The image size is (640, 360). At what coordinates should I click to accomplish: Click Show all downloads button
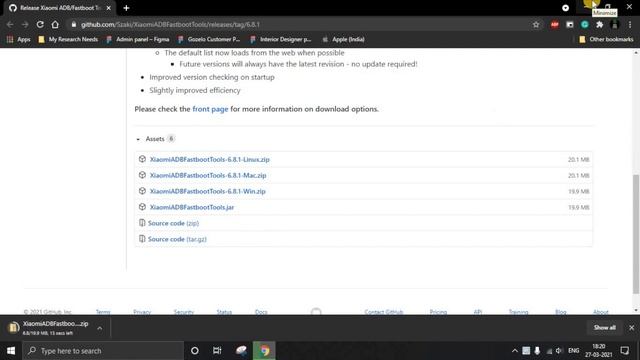click(604, 328)
